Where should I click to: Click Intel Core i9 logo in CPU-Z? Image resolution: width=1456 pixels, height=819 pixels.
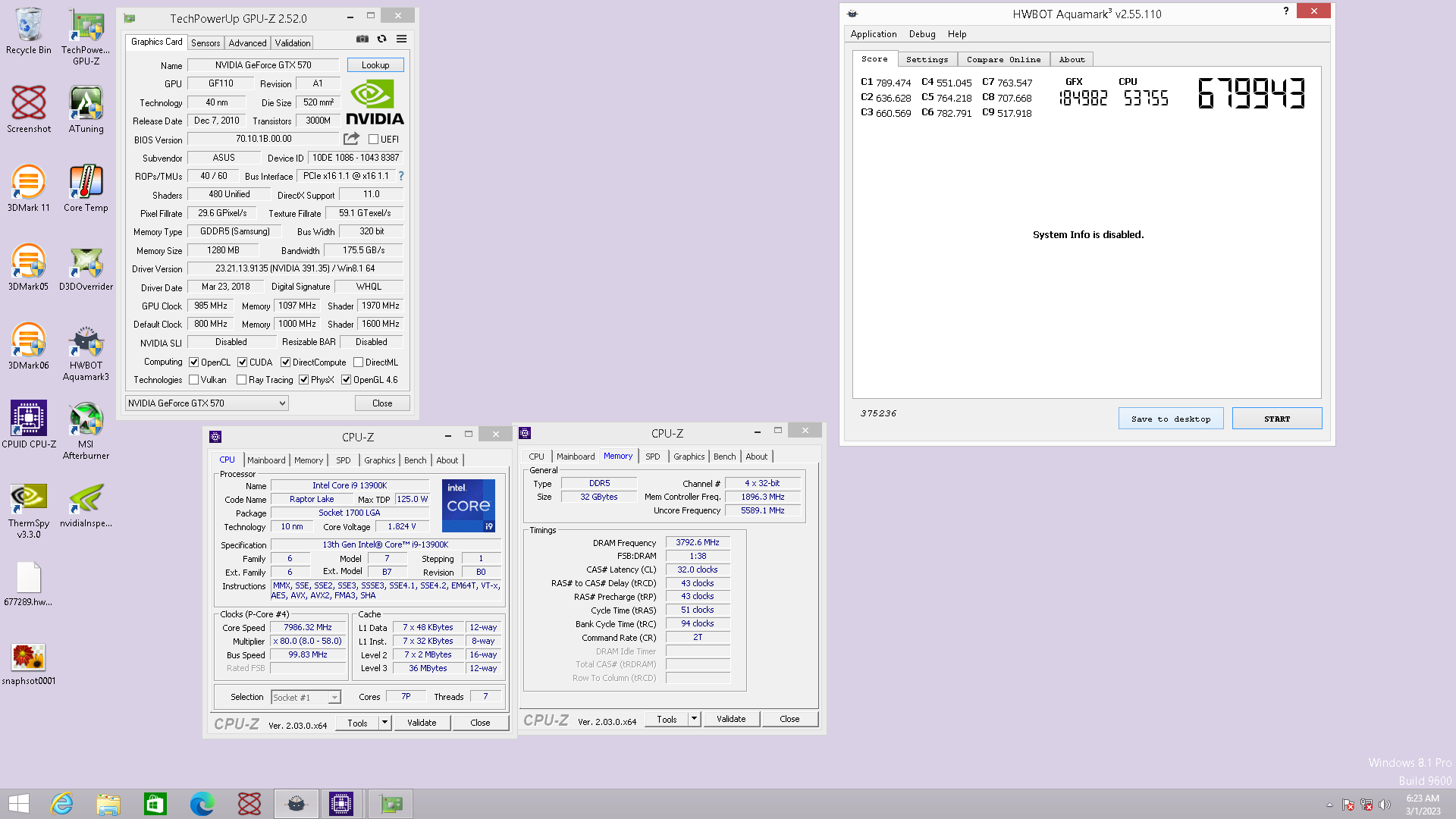point(469,505)
